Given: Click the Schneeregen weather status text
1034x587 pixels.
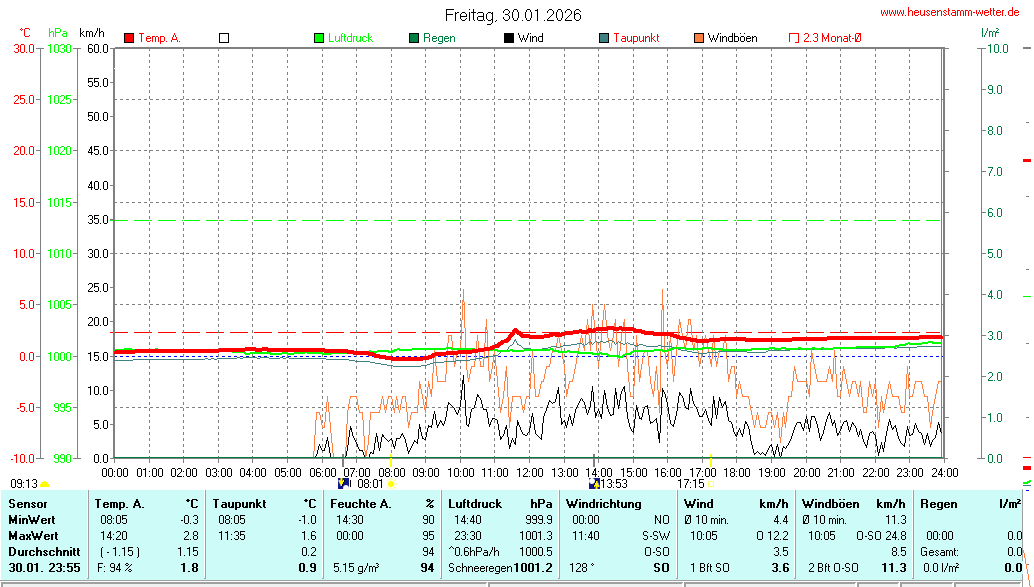Looking at the screenshot, I should point(480,568).
